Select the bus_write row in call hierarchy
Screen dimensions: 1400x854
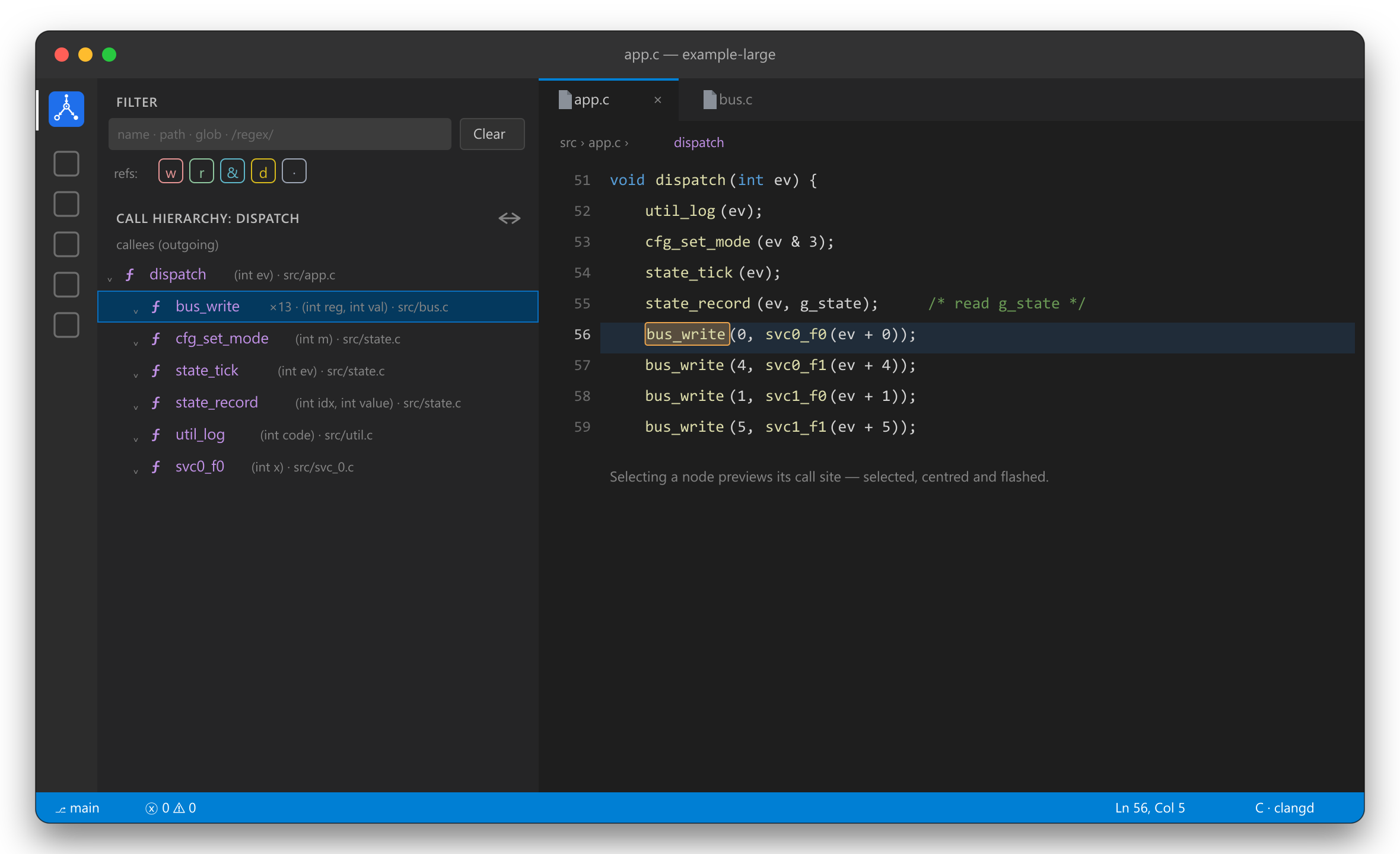pyautogui.click(x=318, y=307)
